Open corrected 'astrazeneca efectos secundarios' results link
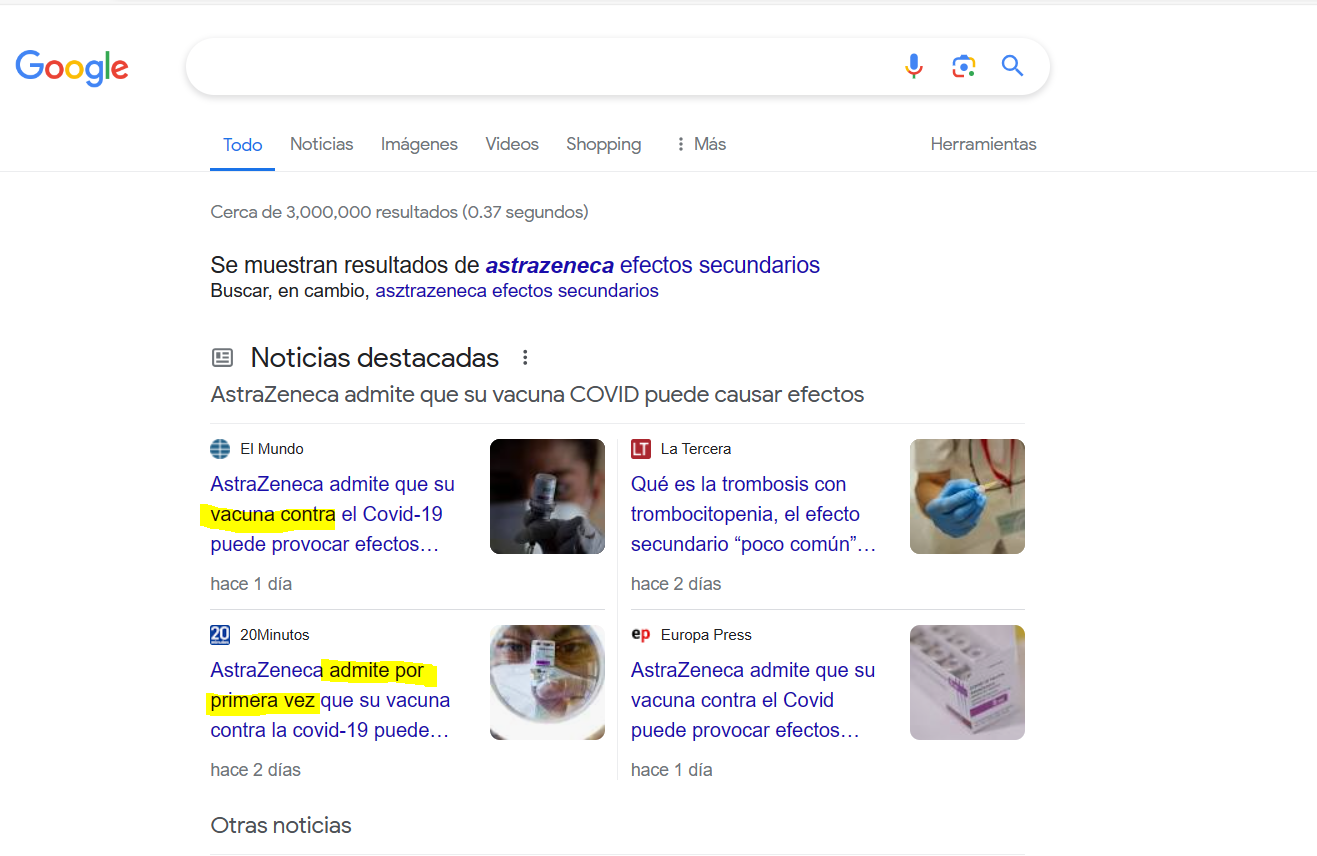 653,265
